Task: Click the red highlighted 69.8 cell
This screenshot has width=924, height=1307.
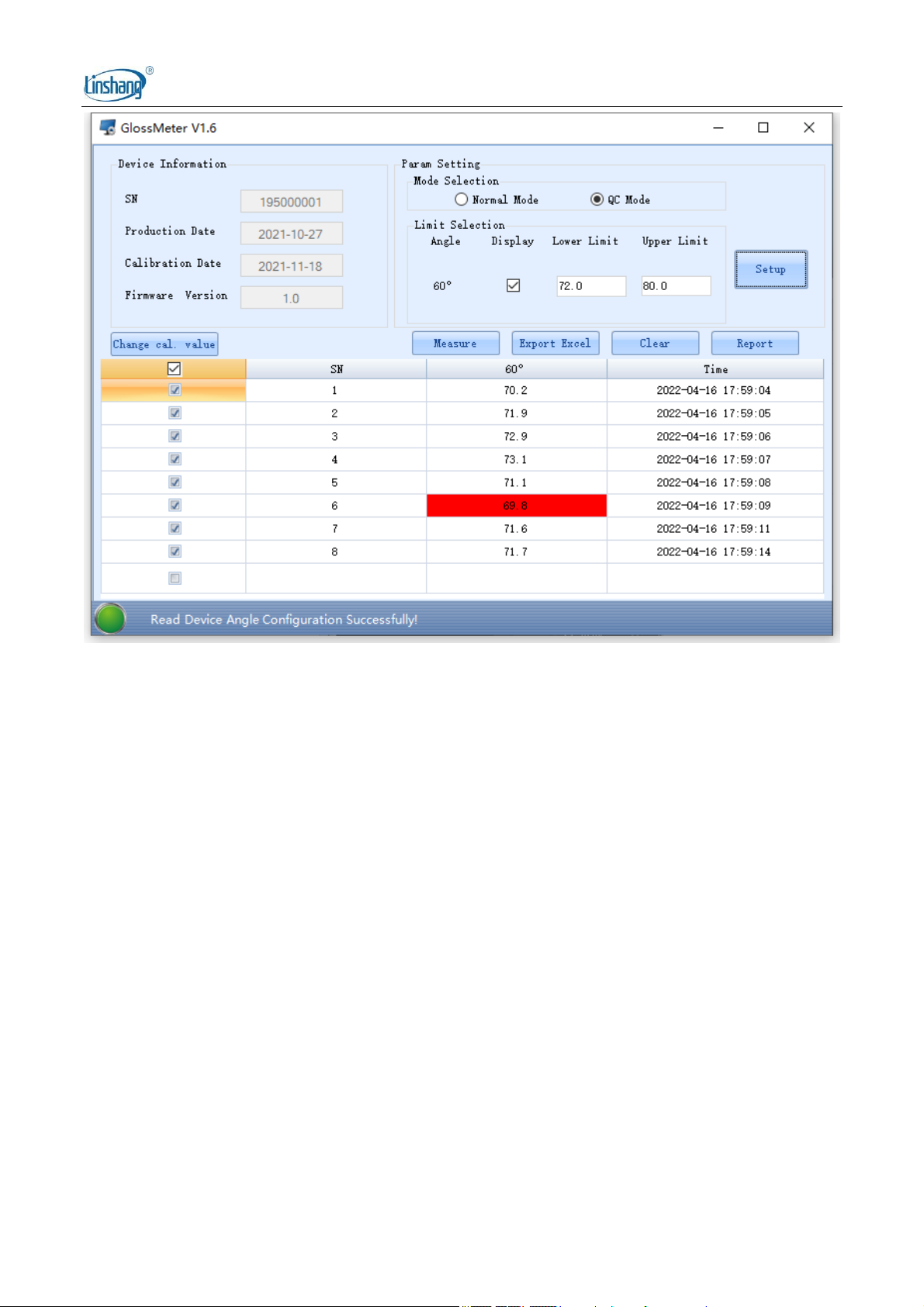Action: pyautogui.click(x=516, y=506)
